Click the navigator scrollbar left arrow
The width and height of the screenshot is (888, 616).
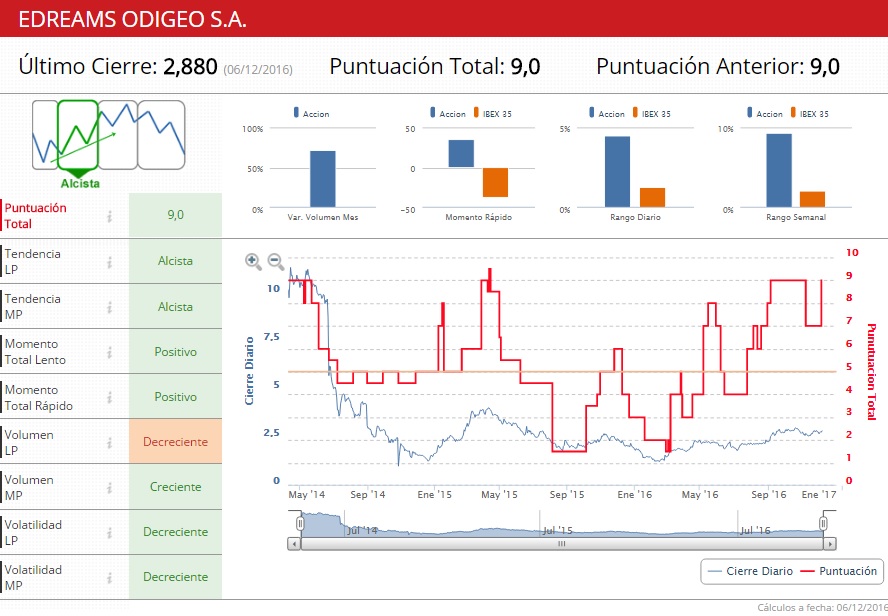pyautogui.click(x=294, y=544)
